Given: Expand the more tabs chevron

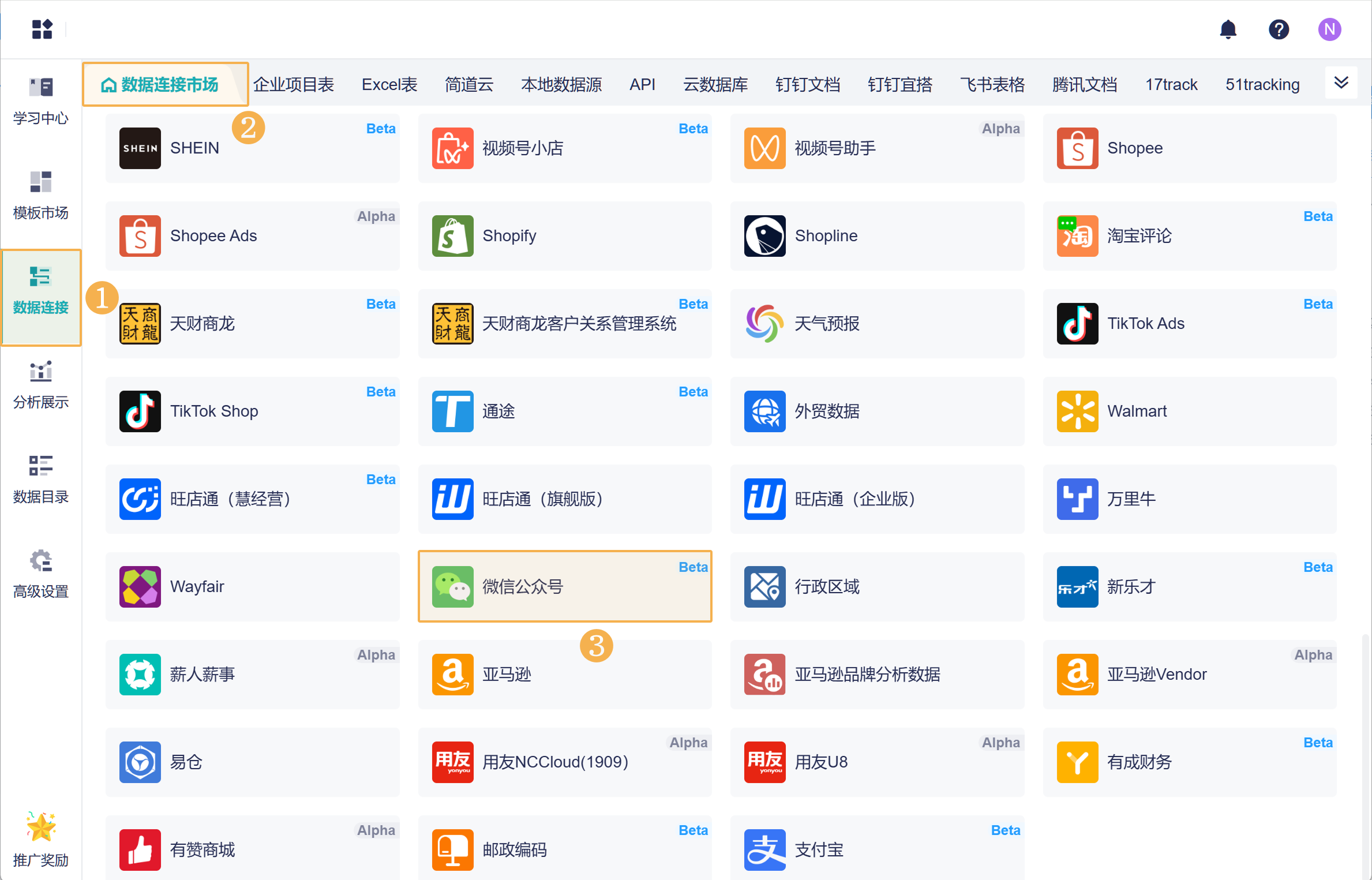Looking at the screenshot, I should (x=1341, y=83).
